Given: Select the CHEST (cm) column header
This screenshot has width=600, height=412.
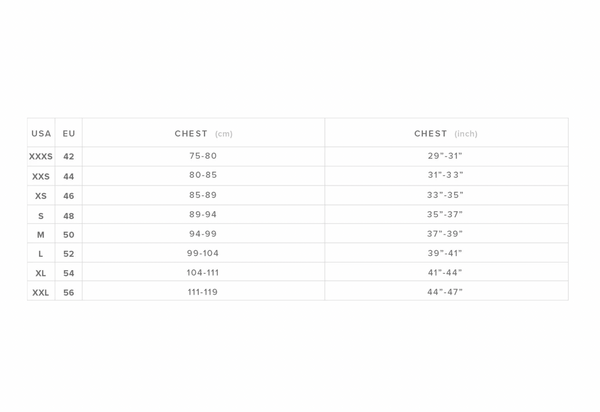Looking at the screenshot, I should click(x=203, y=133).
